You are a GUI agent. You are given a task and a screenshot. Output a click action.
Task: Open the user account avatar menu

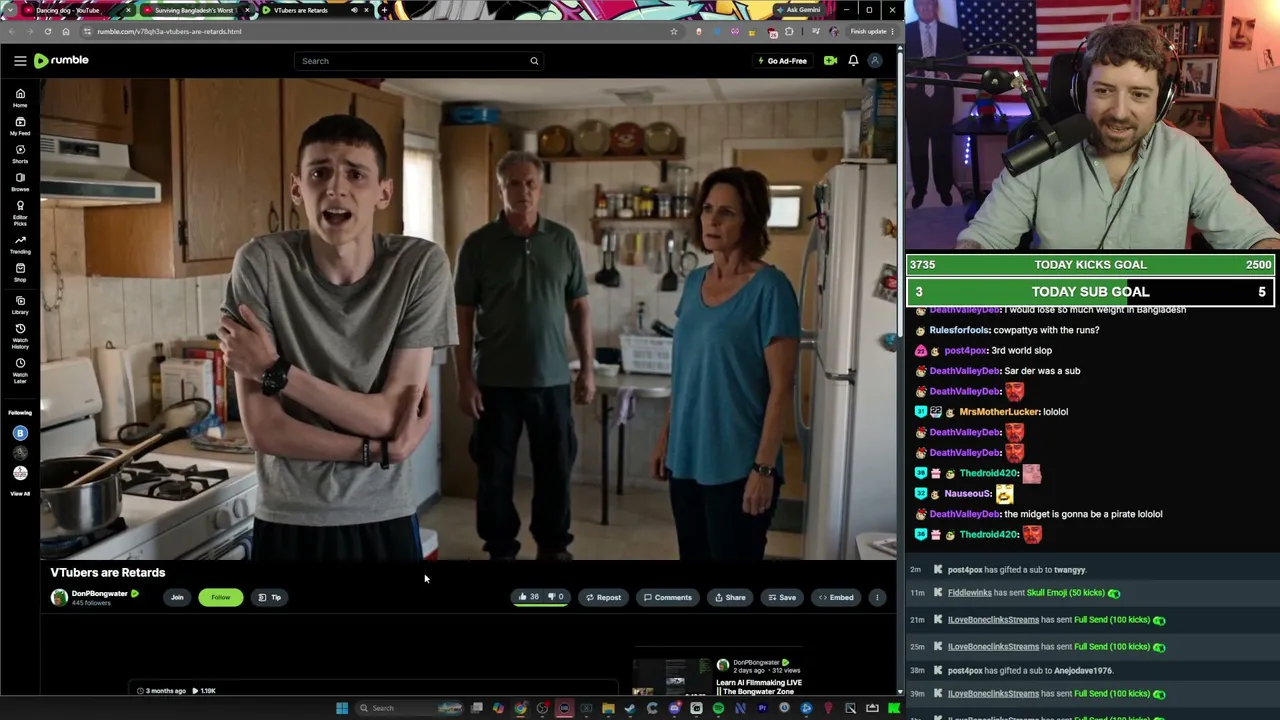pyautogui.click(x=875, y=61)
